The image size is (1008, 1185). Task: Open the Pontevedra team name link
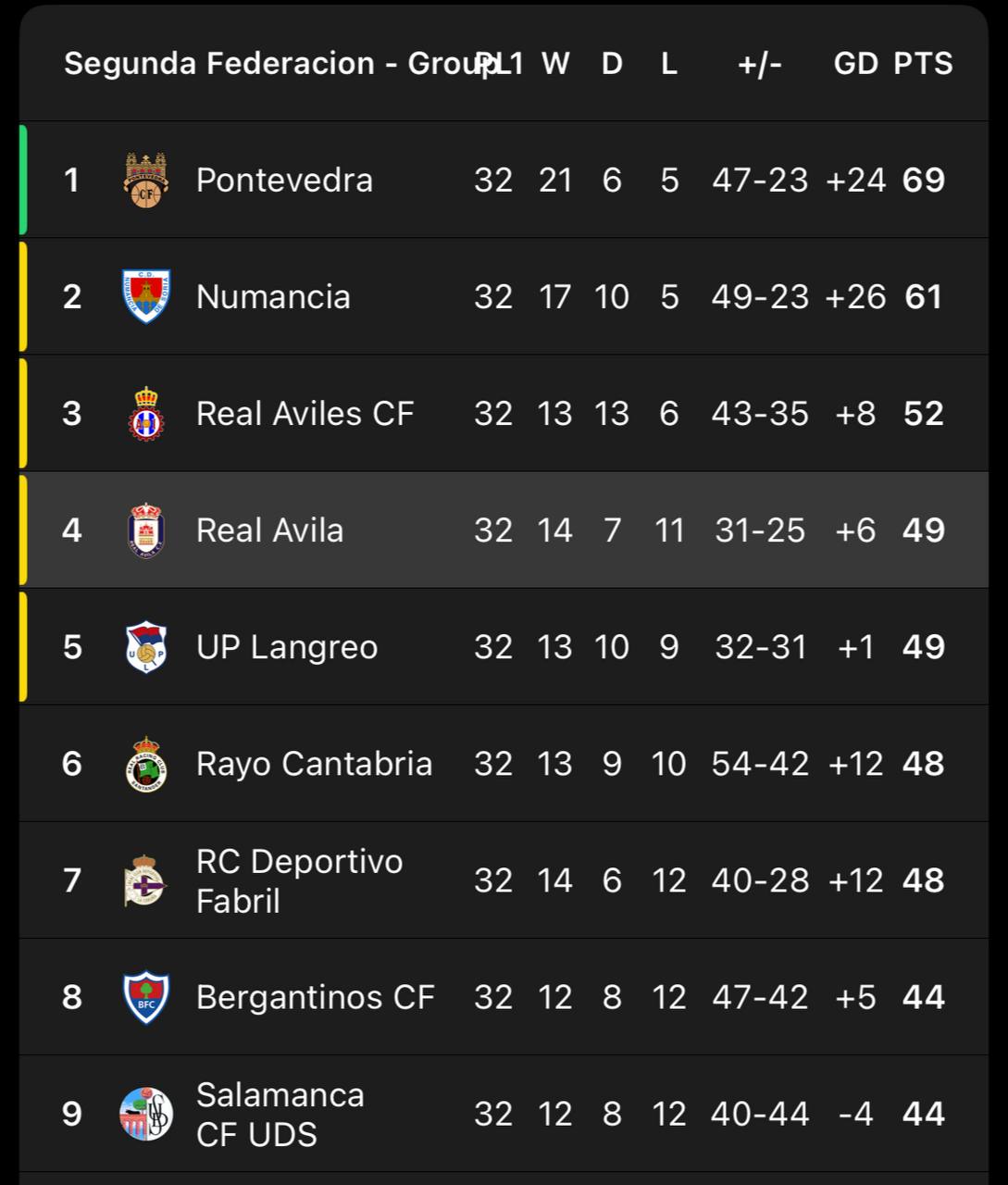pos(284,180)
